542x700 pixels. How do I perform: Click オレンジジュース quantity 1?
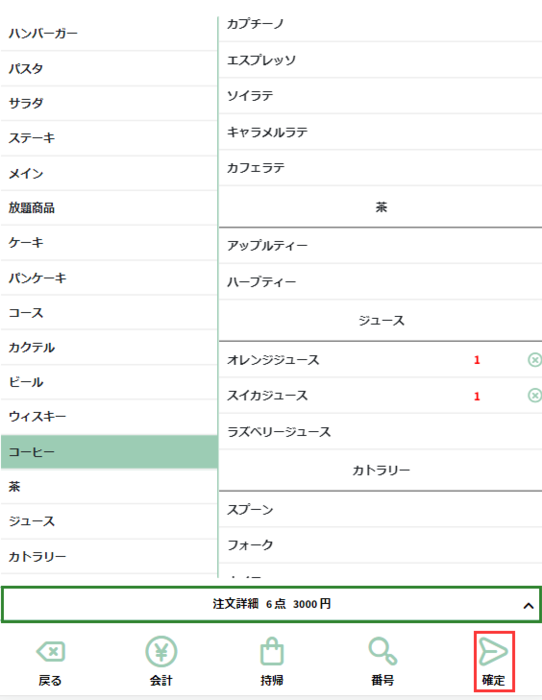point(477,360)
